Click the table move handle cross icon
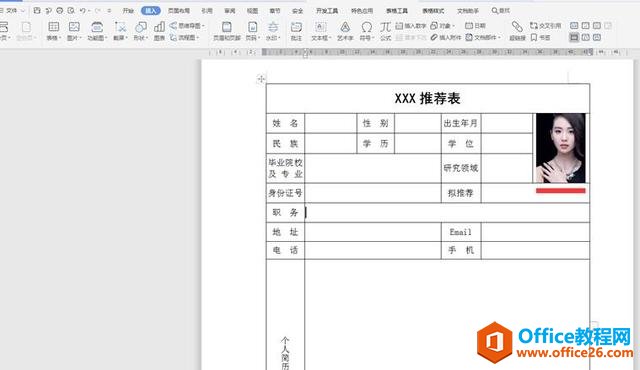Image resolution: width=640 pixels, height=370 pixels. (261, 79)
